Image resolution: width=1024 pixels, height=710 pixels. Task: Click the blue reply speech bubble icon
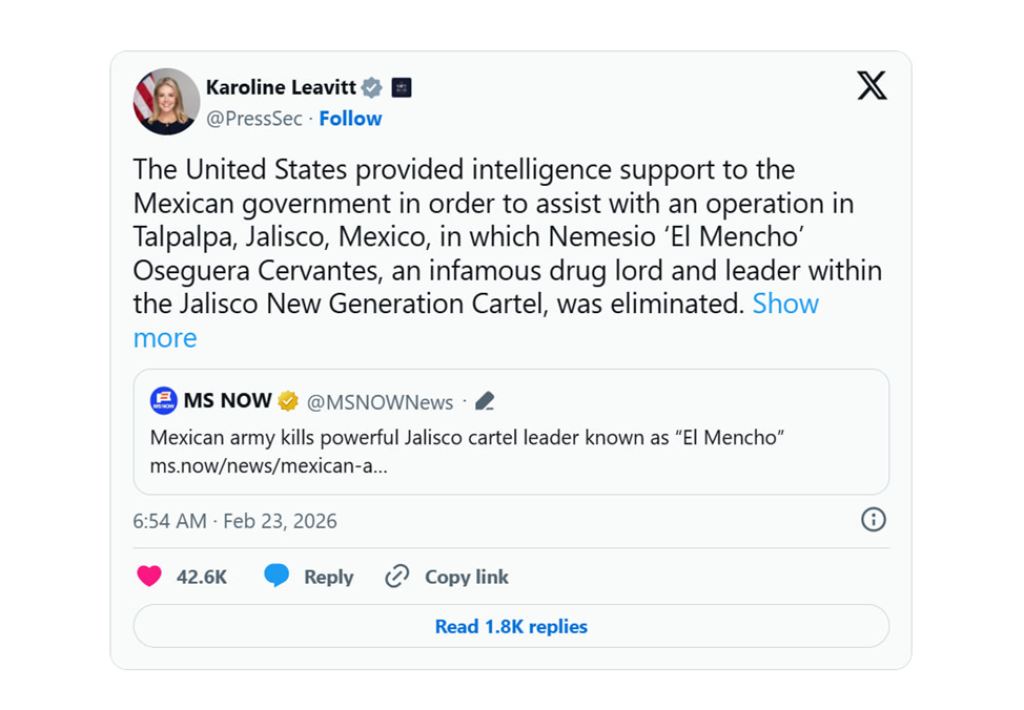pyautogui.click(x=276, y=576)
